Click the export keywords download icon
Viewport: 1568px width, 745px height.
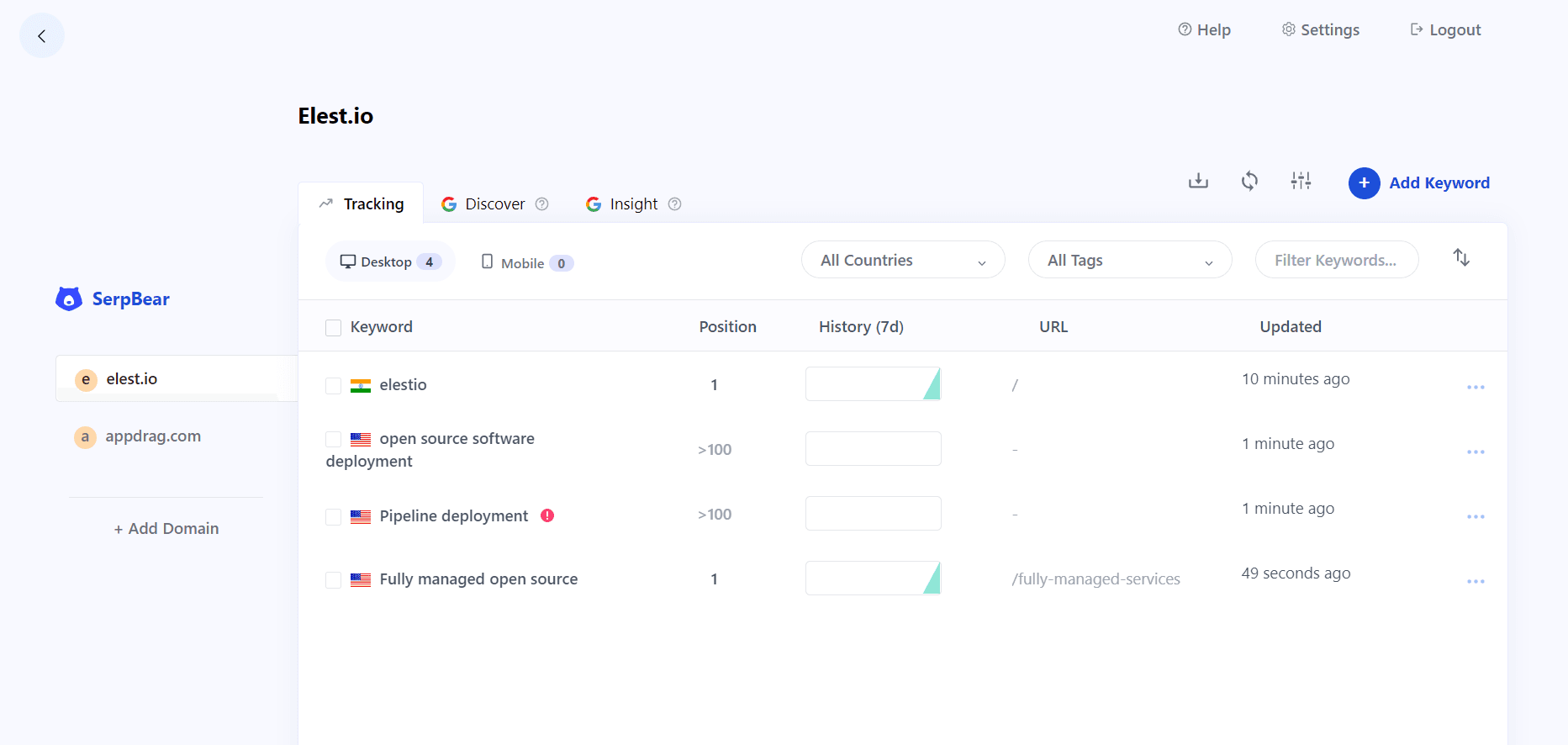[x=1198, y=181]
